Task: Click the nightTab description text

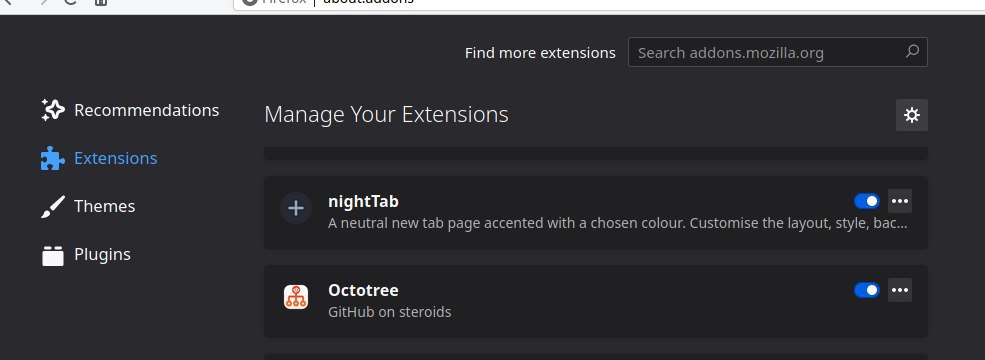Action: (x=618, y=223)
